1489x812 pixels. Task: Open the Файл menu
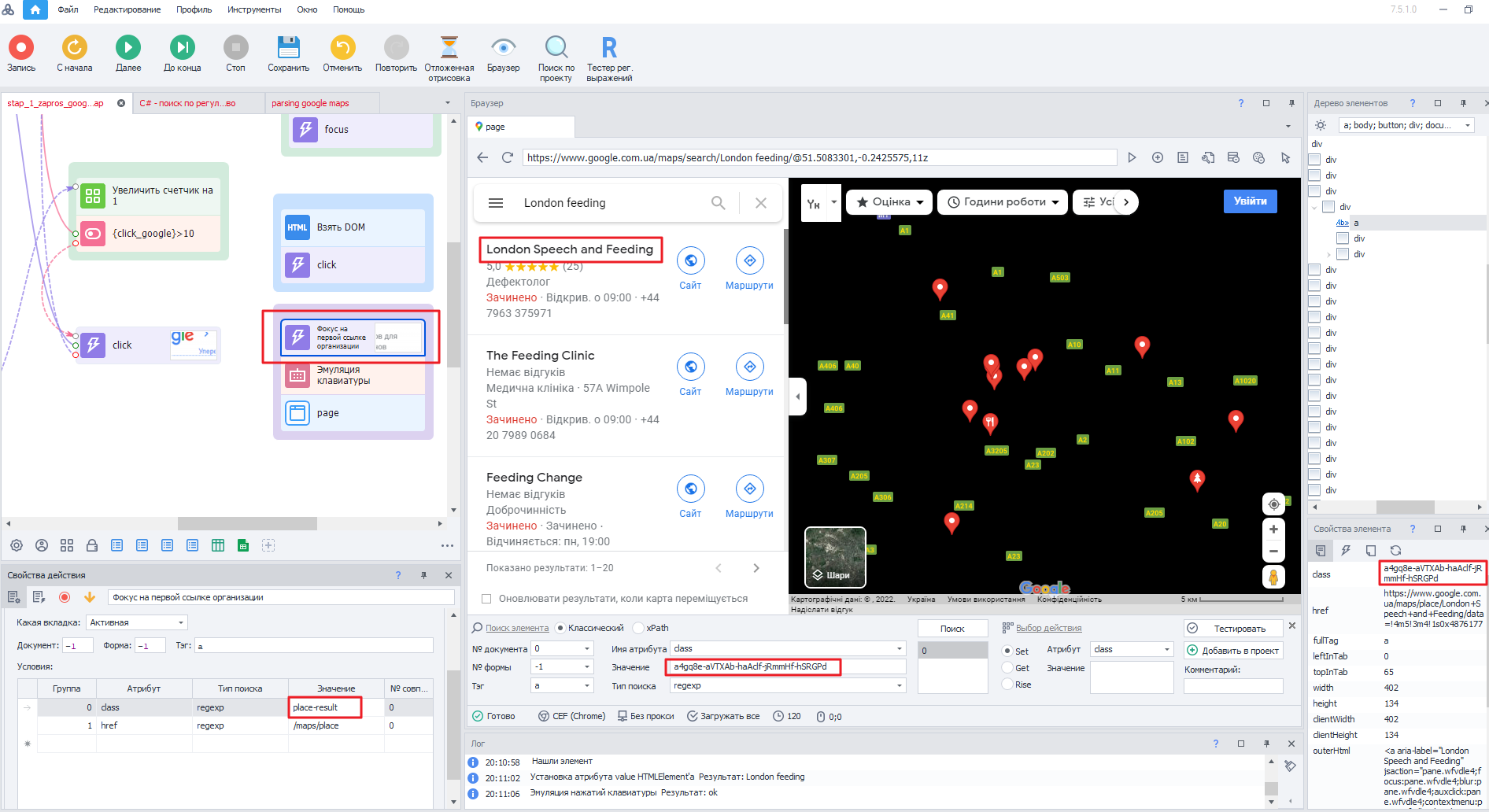(68, 9)
